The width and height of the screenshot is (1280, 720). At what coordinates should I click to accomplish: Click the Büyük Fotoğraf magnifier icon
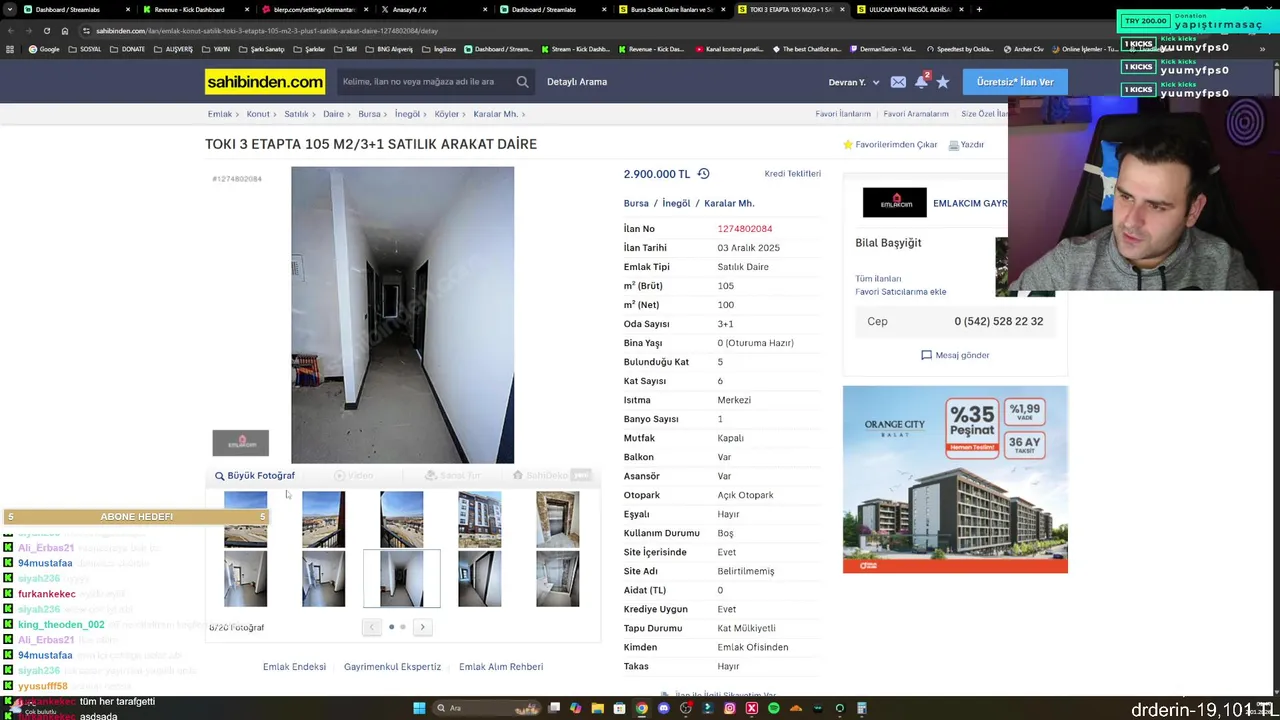(219, 476)
